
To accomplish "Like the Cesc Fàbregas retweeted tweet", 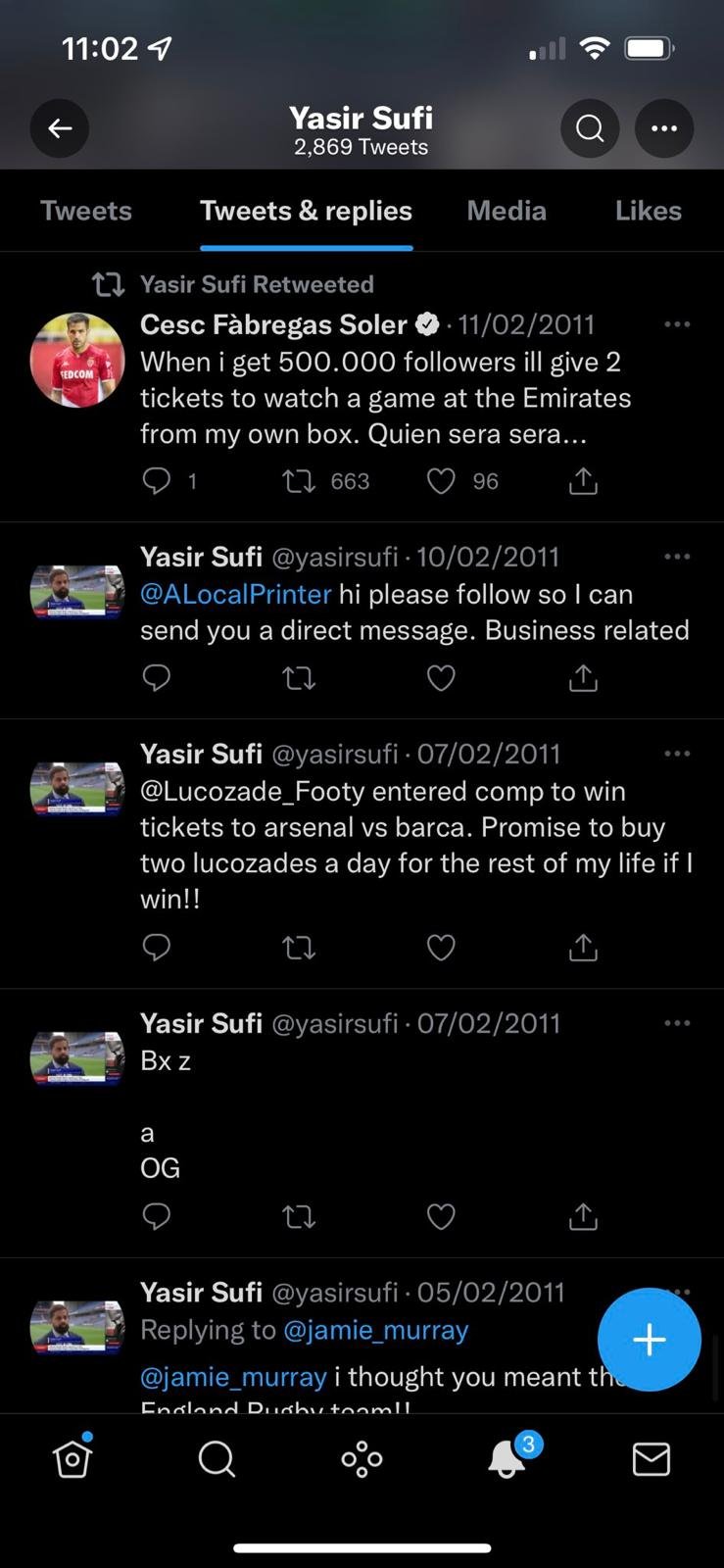I will 442,481.
